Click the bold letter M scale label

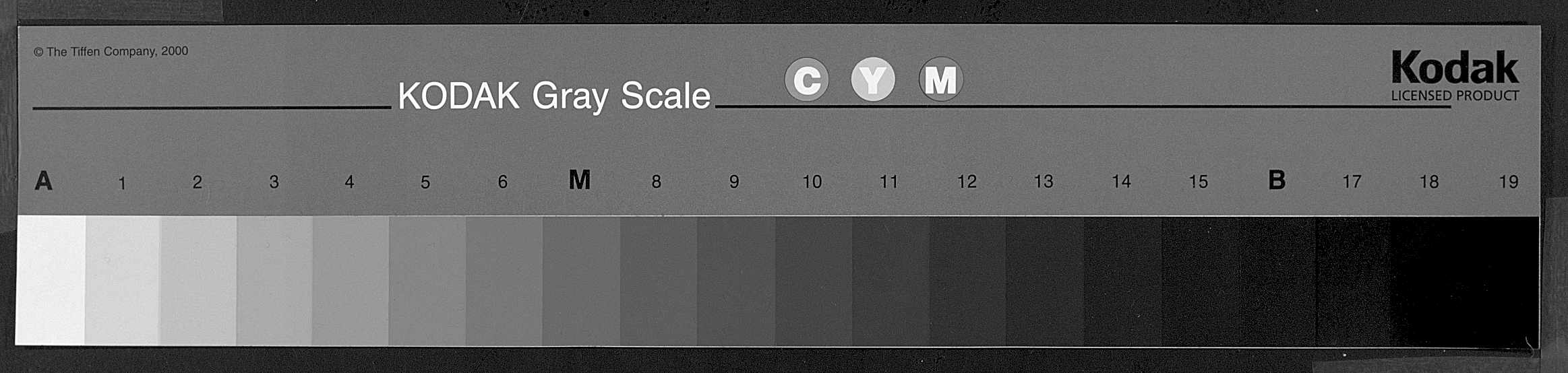point(580,180)
